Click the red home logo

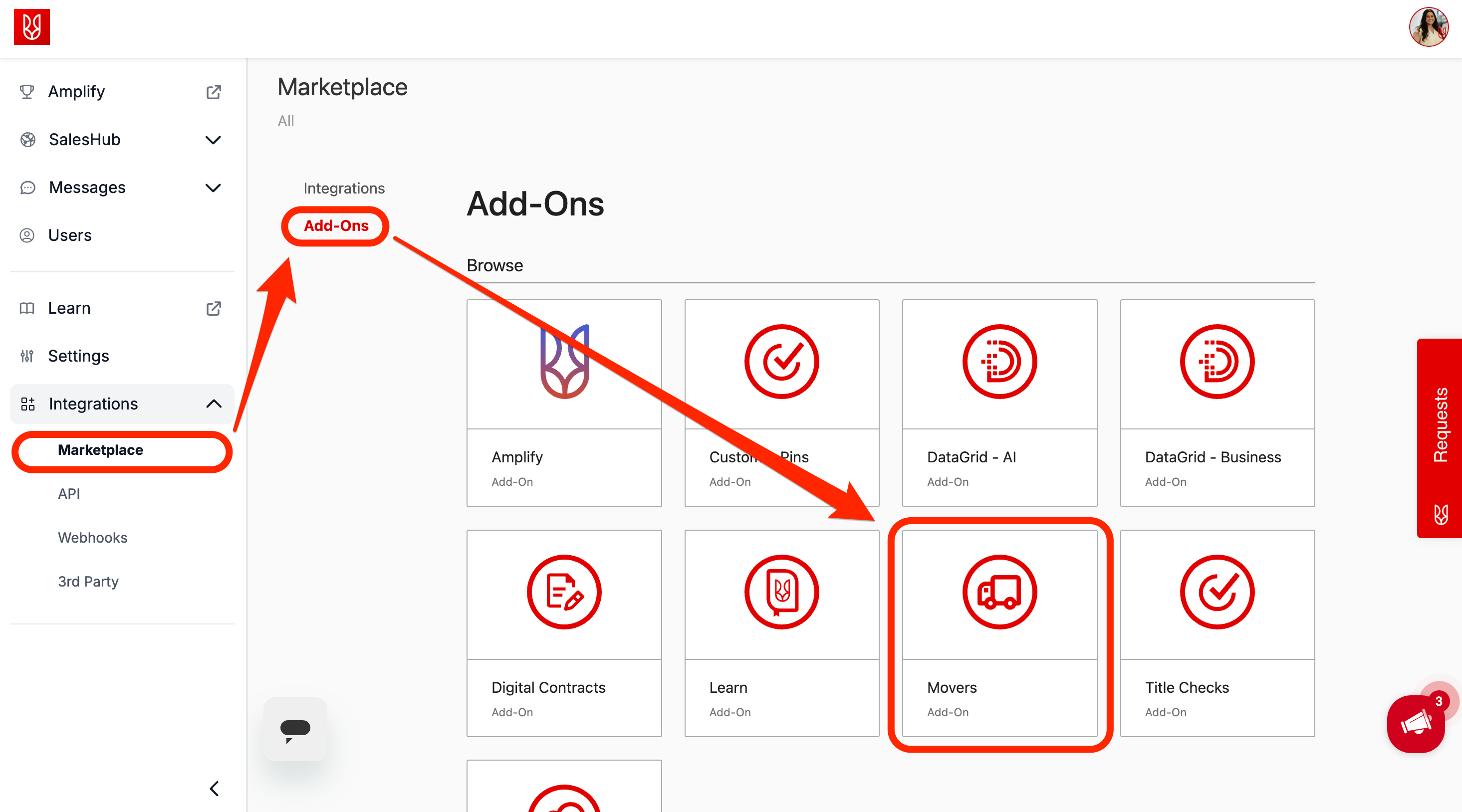pos(32,27)
